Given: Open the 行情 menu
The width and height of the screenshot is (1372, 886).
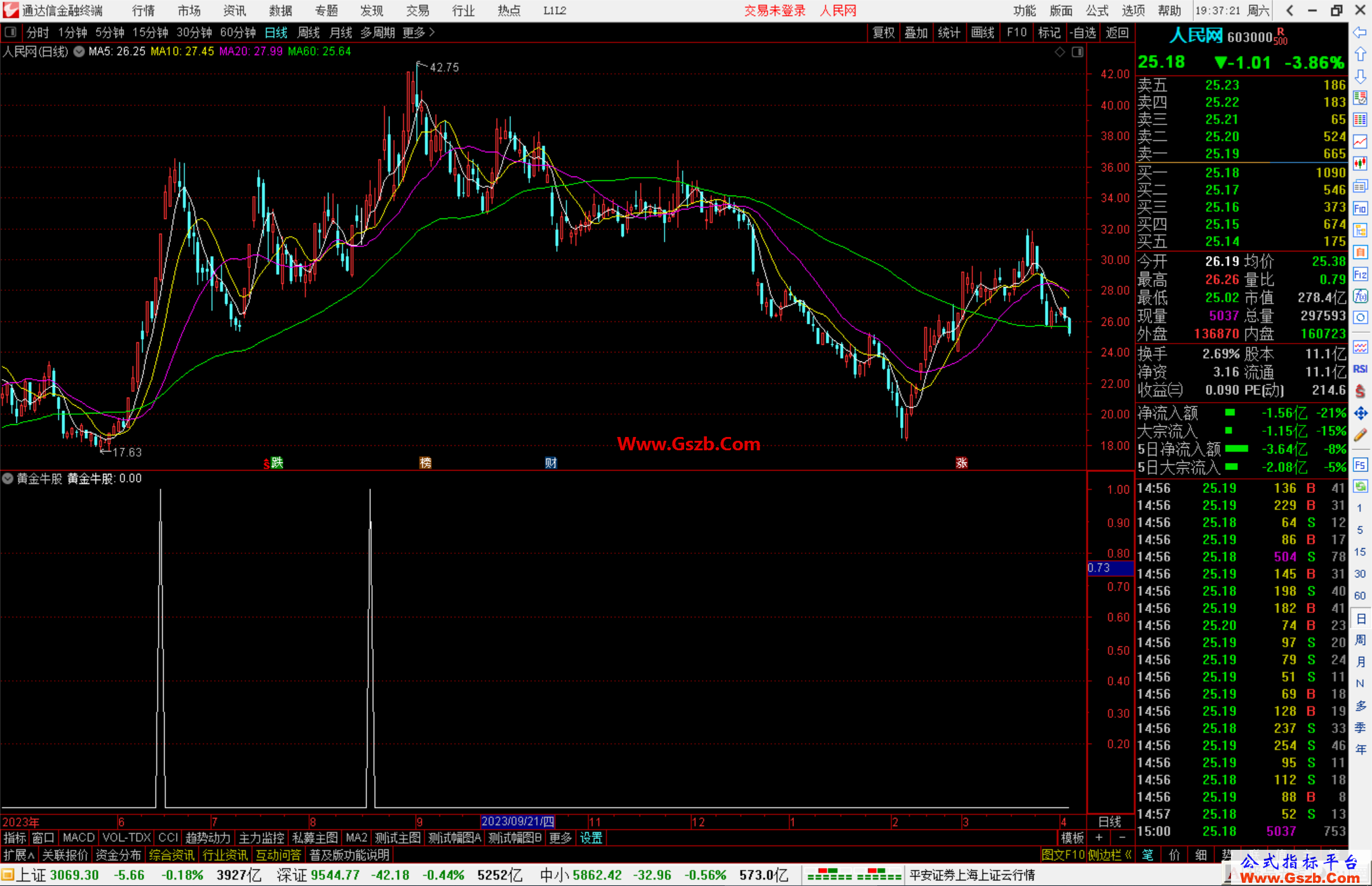Looking at the screenshot, I should tap(143, 11).
